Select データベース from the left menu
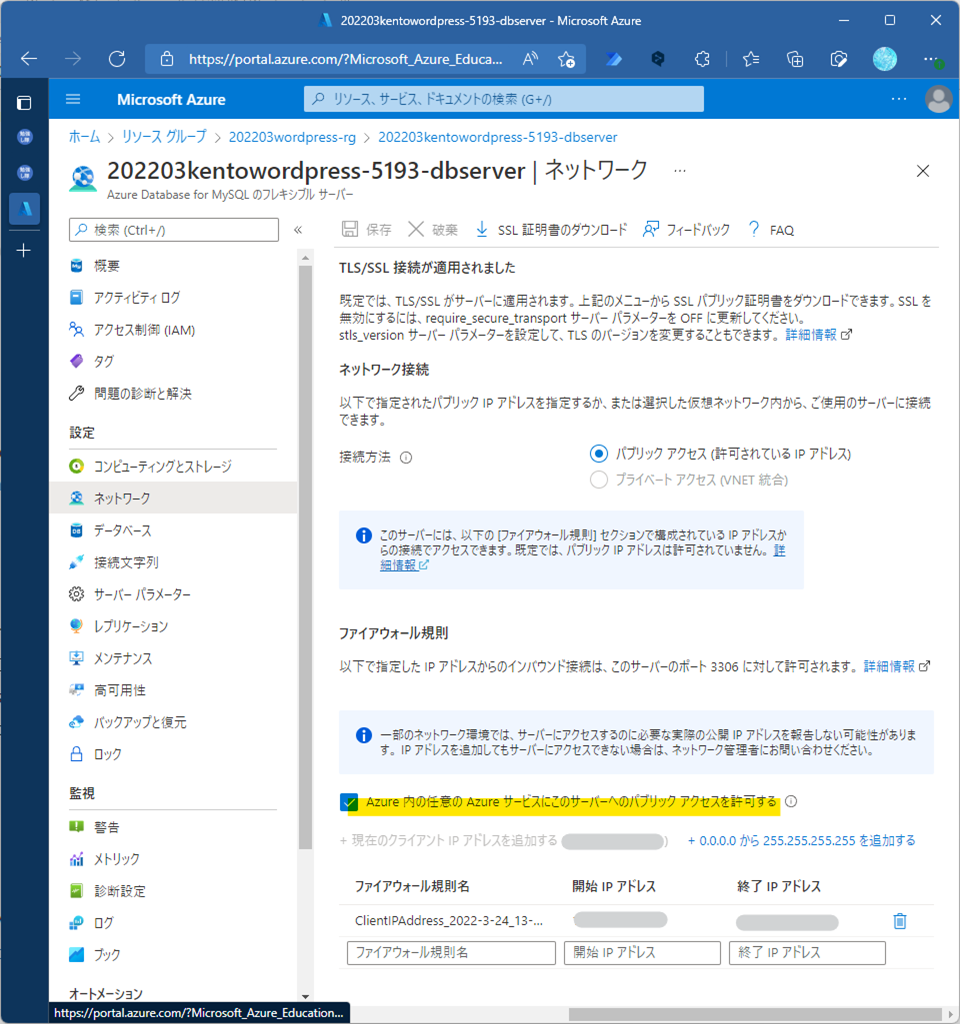The height and width of the screenshot is (1024, 960). tap(122, 530)
